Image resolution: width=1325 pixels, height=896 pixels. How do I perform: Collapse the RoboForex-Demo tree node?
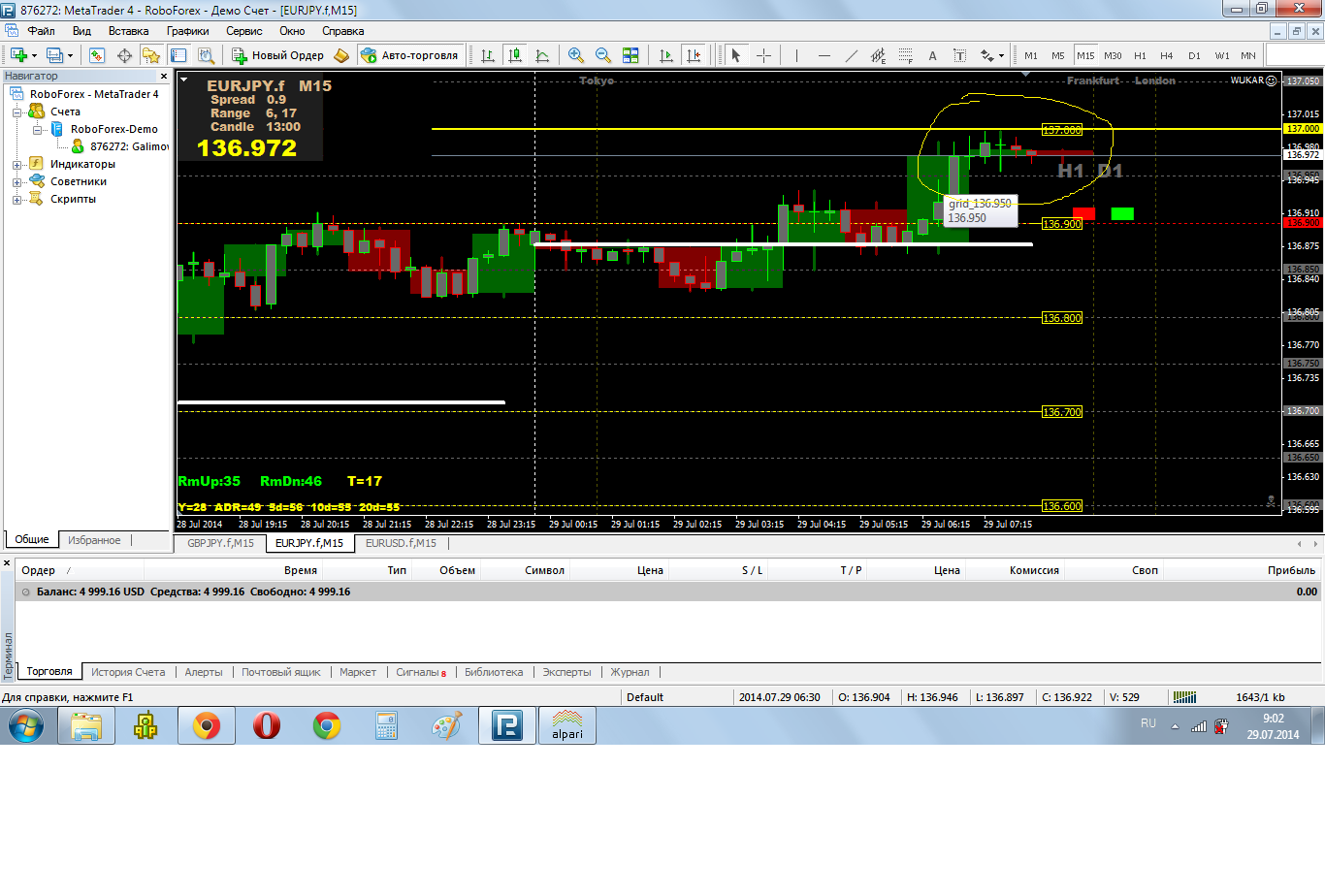[x=37, y=129]
